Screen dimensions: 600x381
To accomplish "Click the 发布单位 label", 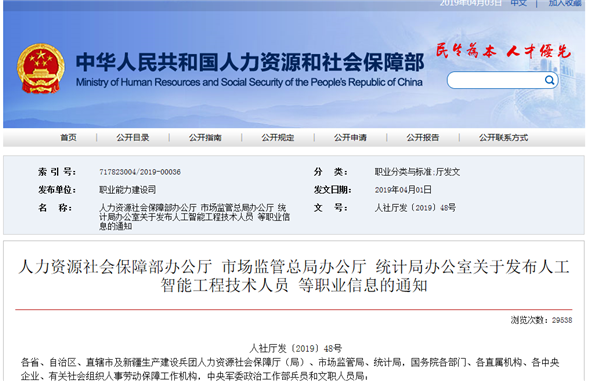I will [x=57, y=190].
